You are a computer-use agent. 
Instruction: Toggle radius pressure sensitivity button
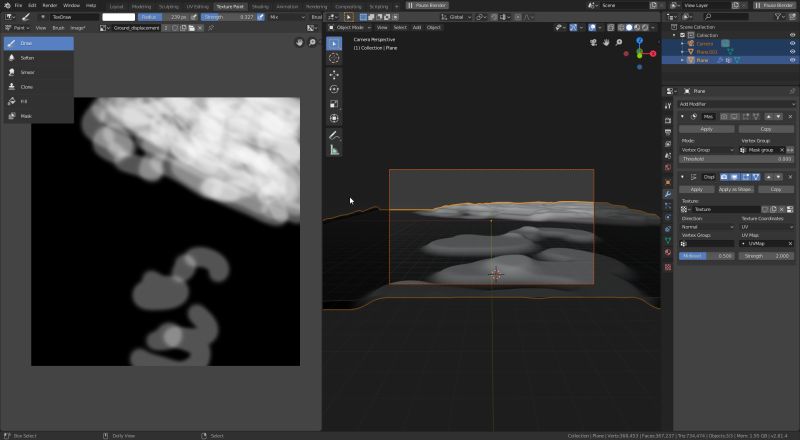click(193, 17)
